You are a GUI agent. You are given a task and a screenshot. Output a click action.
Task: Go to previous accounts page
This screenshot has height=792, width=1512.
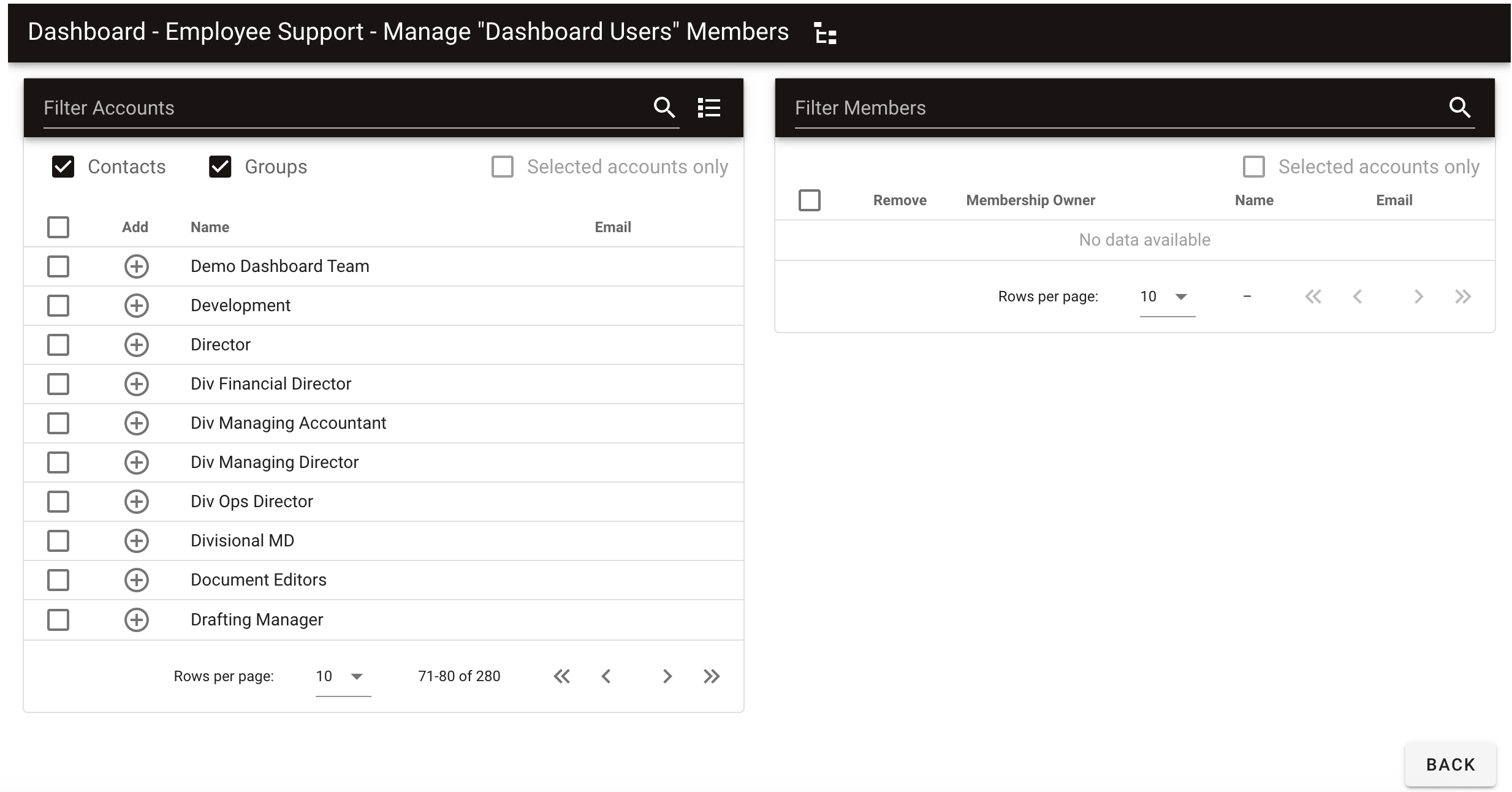point(606,676)
